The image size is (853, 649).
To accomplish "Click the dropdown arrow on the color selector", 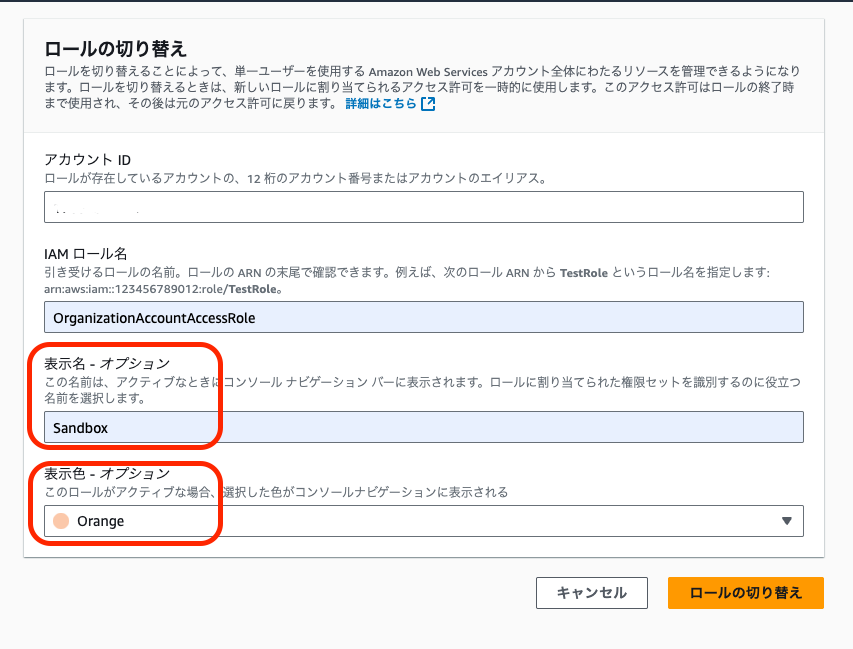I will 787,520.
